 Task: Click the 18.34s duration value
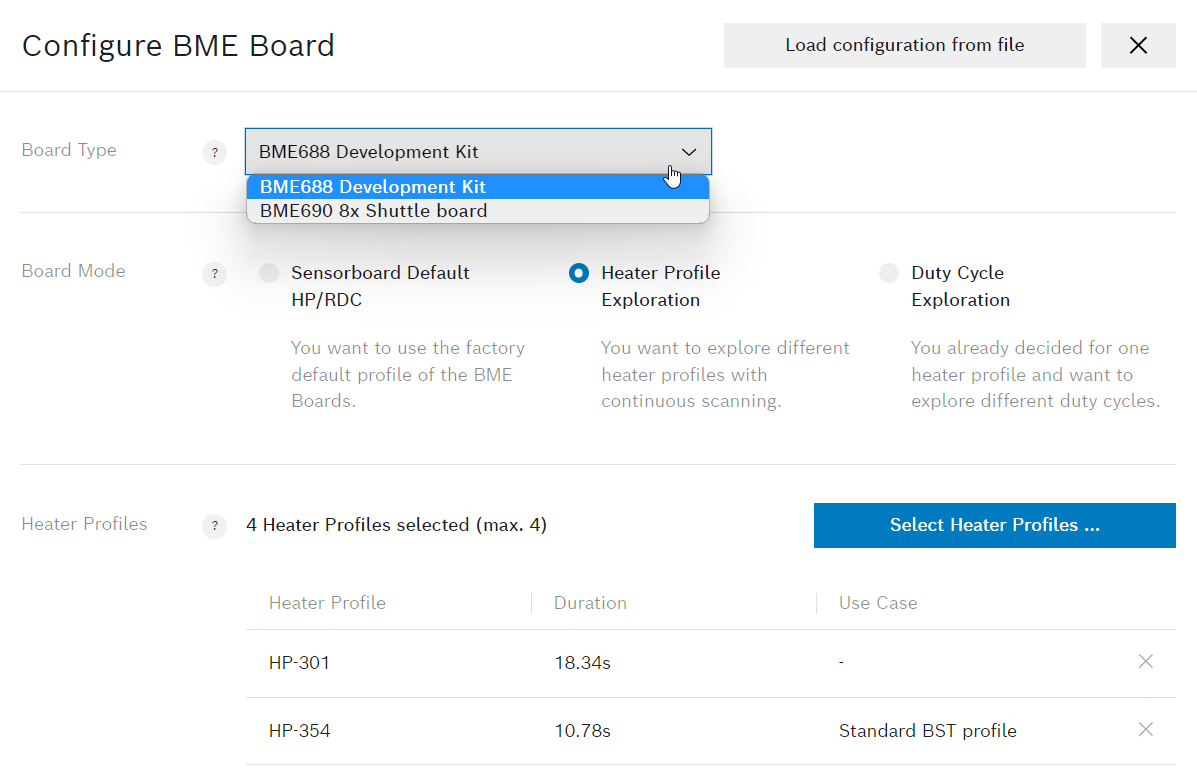point(582,663)
